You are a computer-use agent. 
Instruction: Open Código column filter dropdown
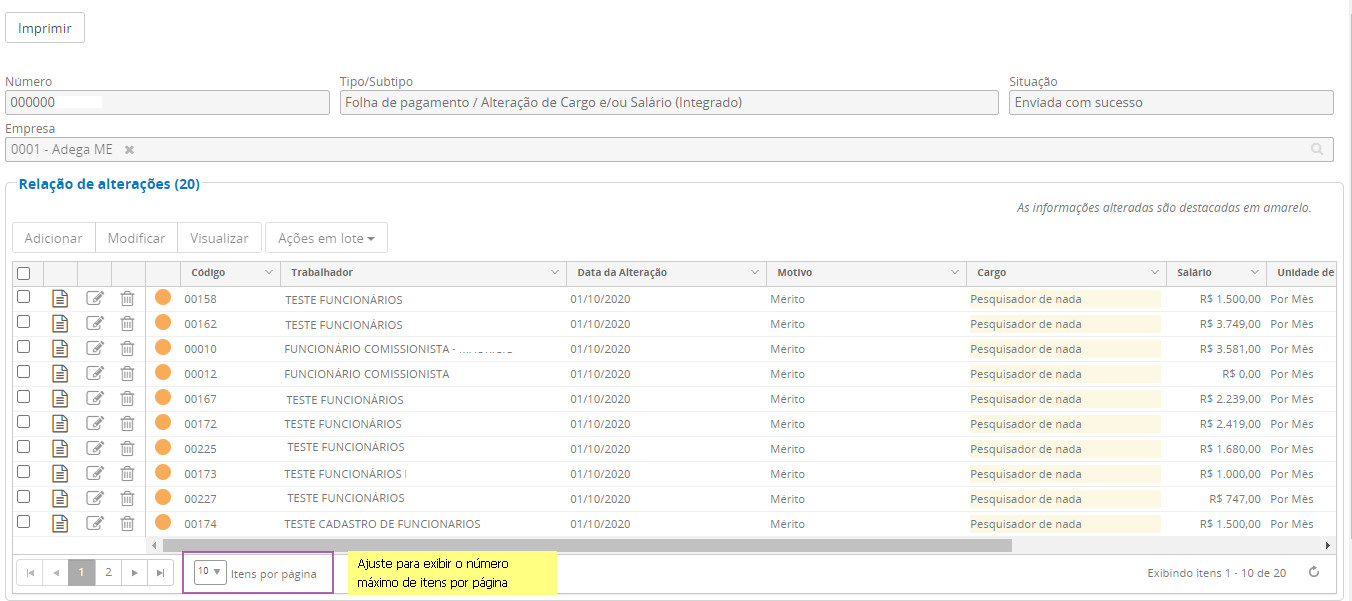pyautogui.click(x=268, y=273)
